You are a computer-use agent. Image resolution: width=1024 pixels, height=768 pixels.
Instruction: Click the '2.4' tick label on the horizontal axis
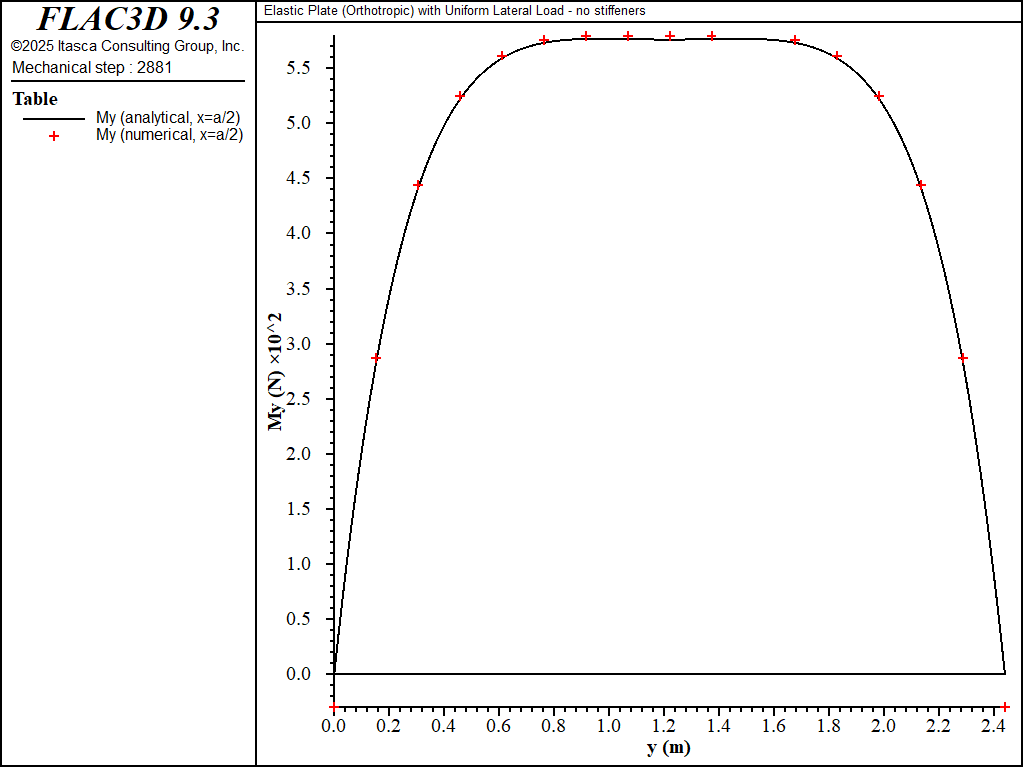coord(991,725)
